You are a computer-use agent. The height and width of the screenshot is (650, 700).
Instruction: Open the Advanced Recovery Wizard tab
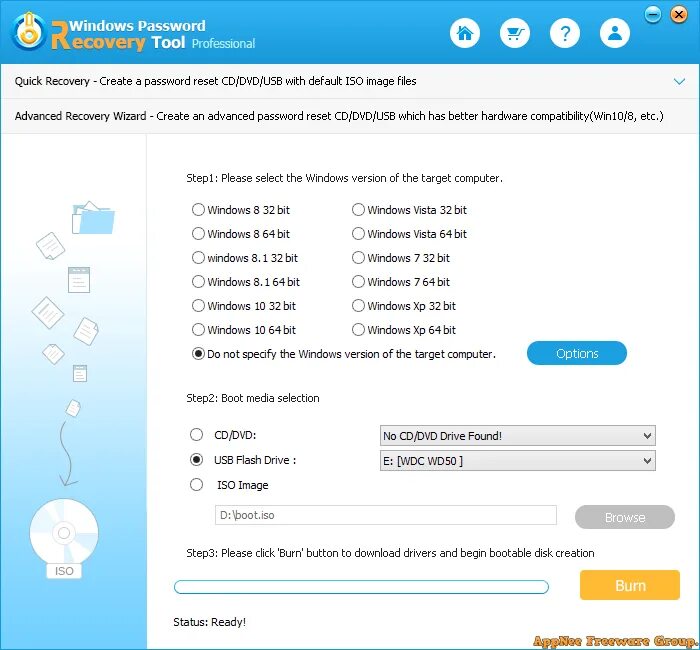[x=350, y=116]
